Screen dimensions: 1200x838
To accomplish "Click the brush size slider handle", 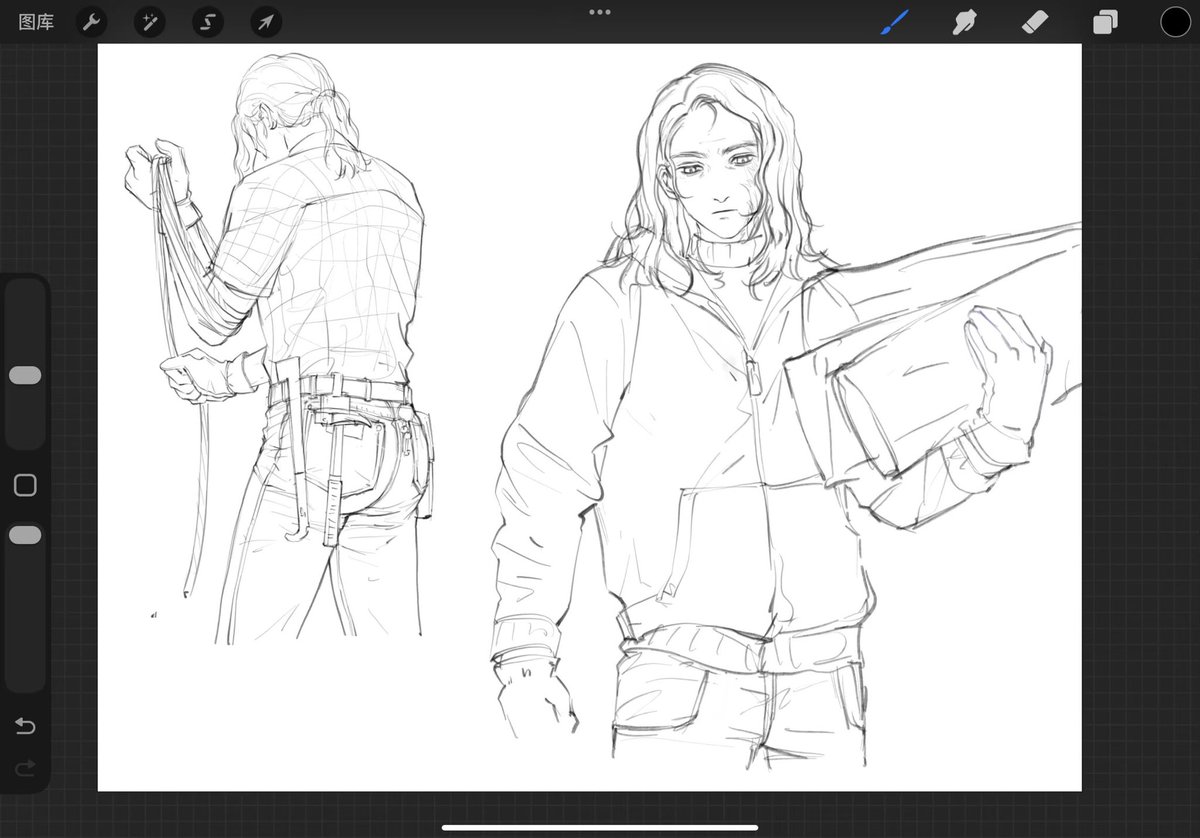I will (25, 375).
